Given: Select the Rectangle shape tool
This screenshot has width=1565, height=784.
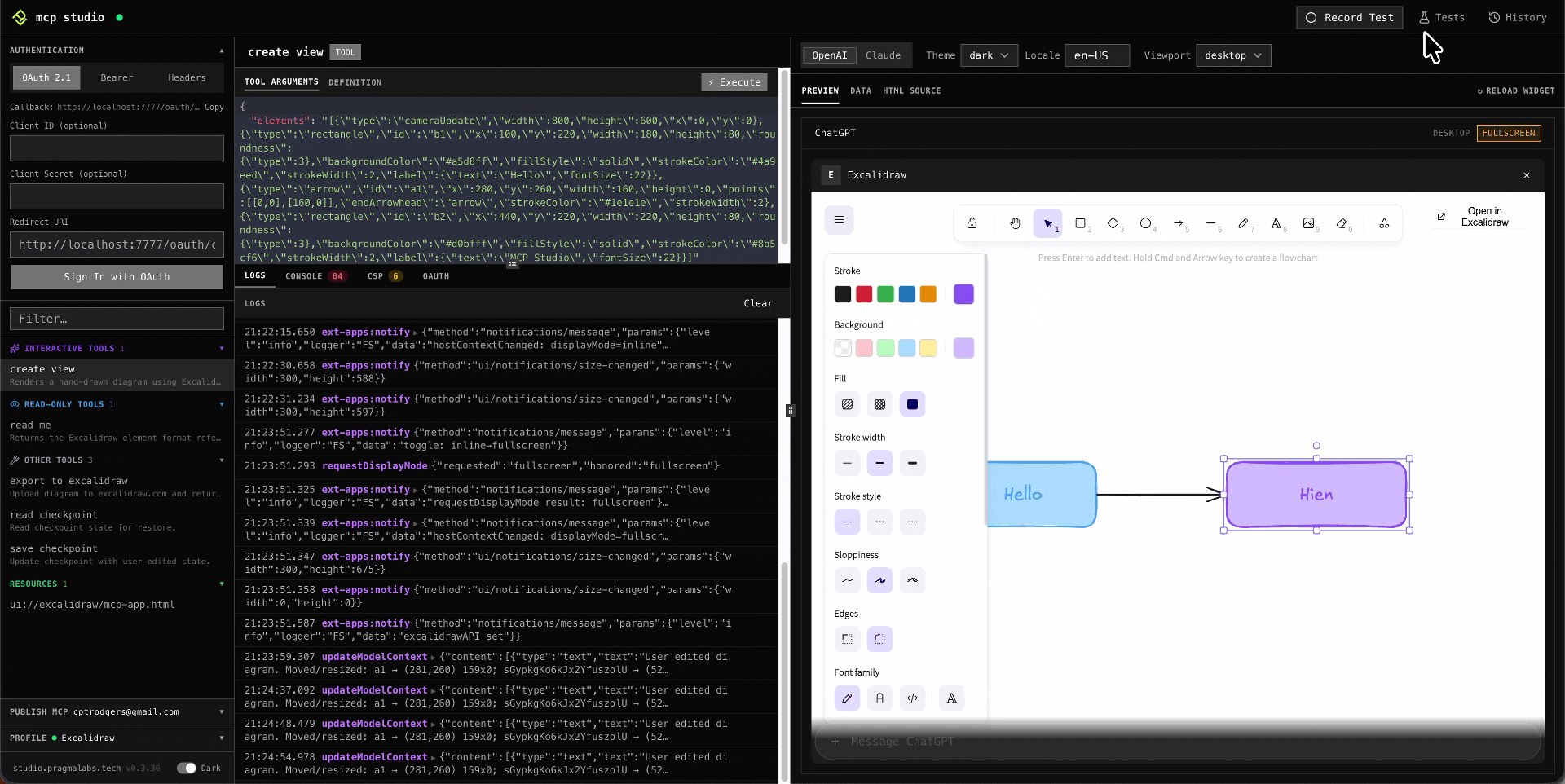Looking at the screenshot, I should click(1080, 223).
